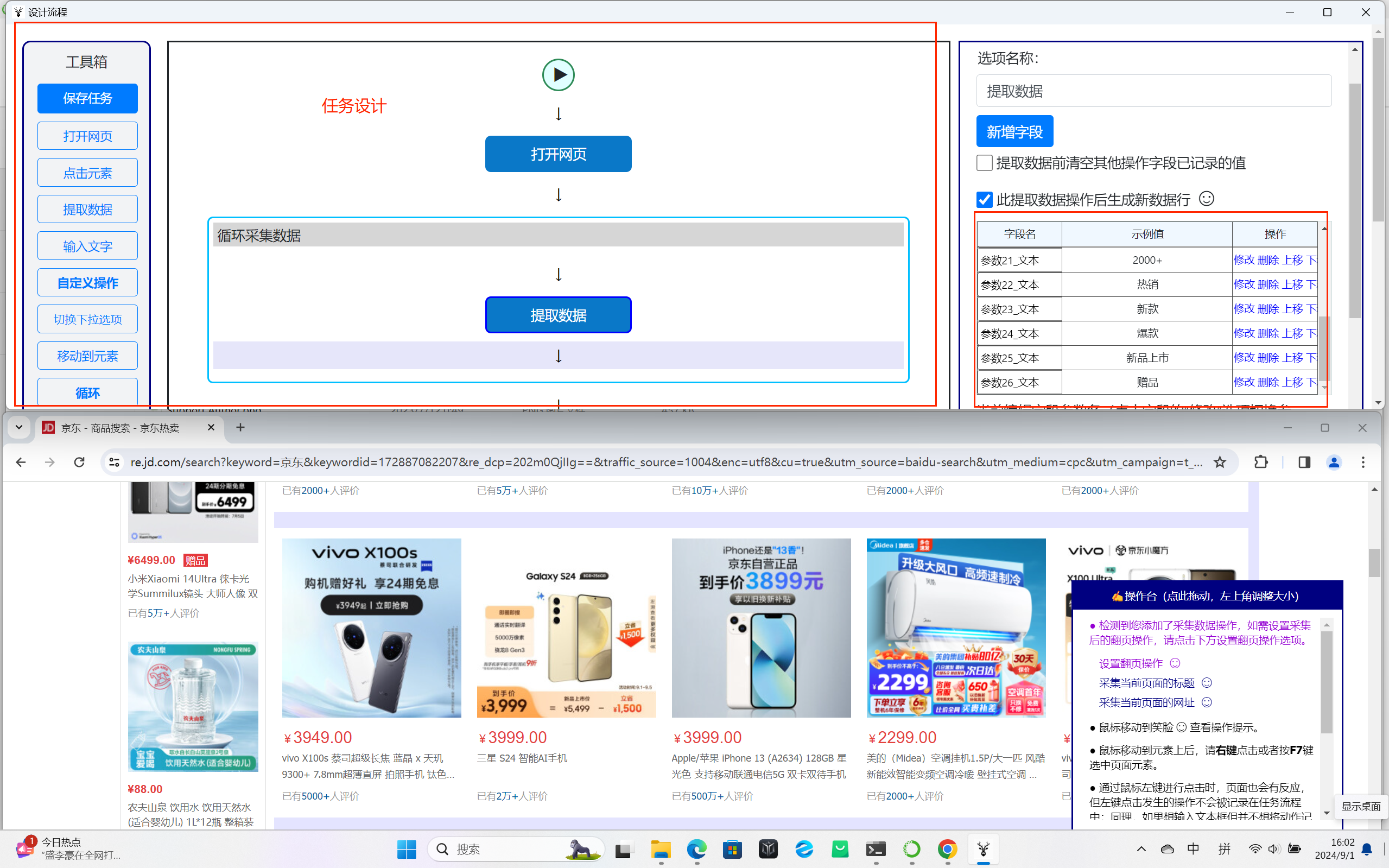Click smiley icon next to 采集当前页面的网址

pos(1207,702)
